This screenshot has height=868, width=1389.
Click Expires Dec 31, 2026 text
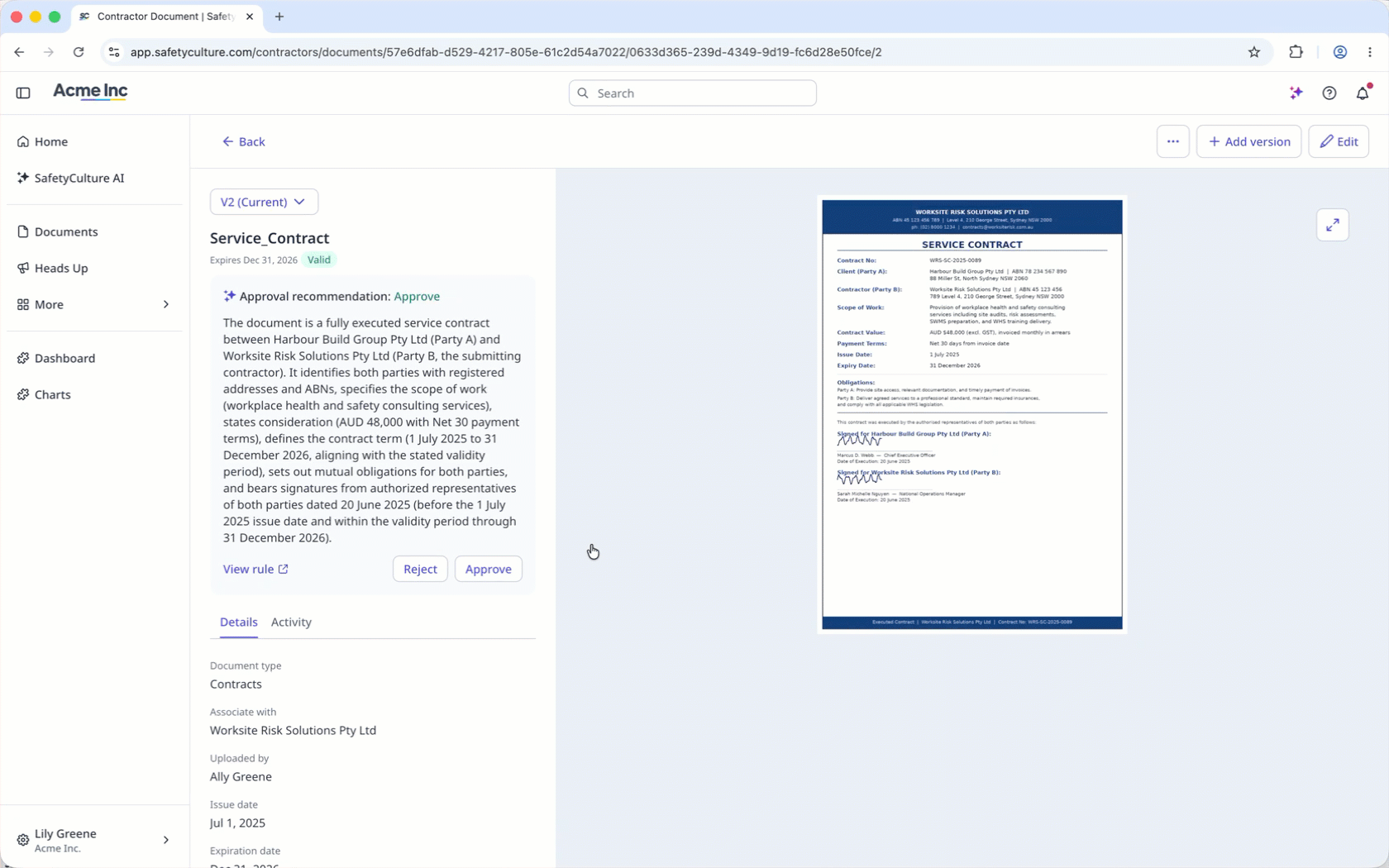click(x=254, y=260)
